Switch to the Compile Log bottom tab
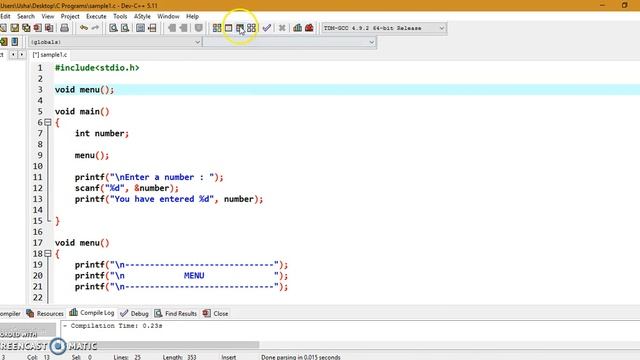 click(x=92, y=313)
